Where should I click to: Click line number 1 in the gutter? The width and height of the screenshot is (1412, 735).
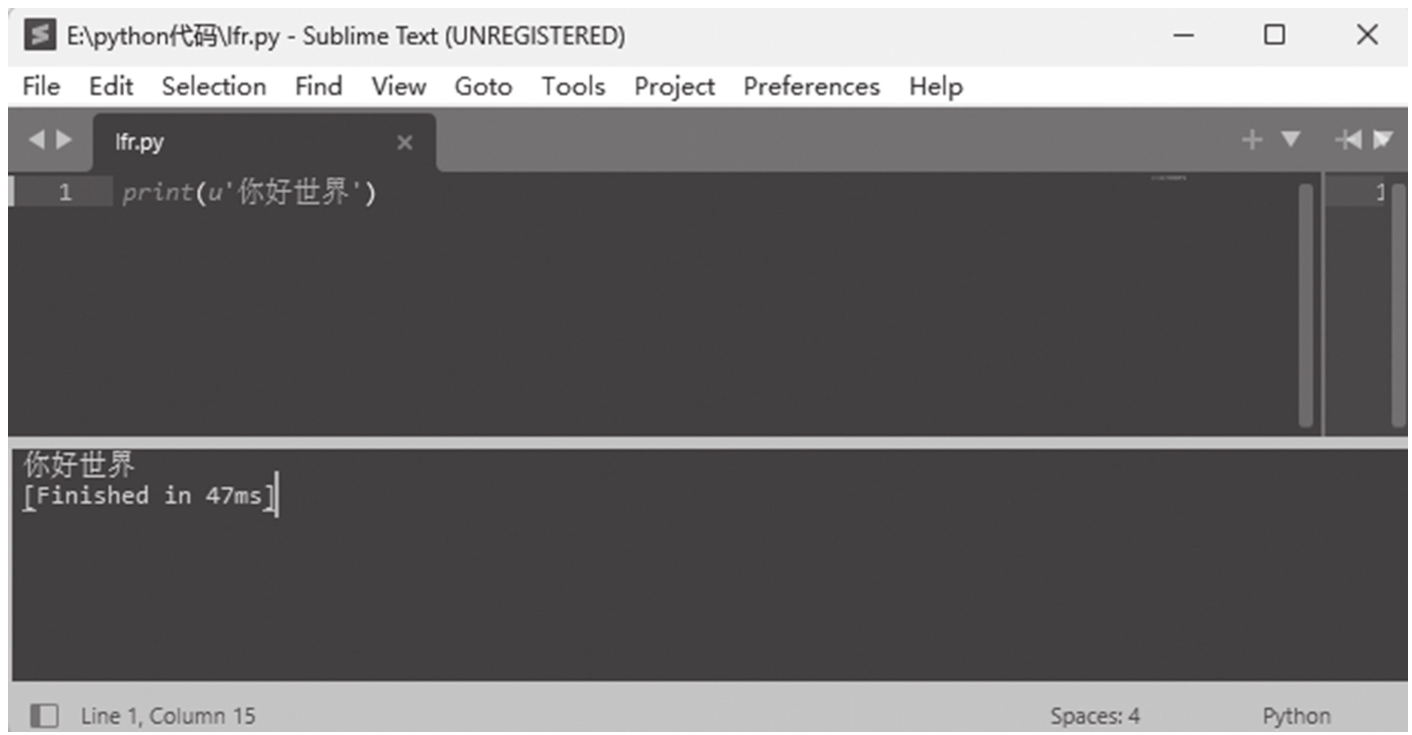tap(65, 193)
